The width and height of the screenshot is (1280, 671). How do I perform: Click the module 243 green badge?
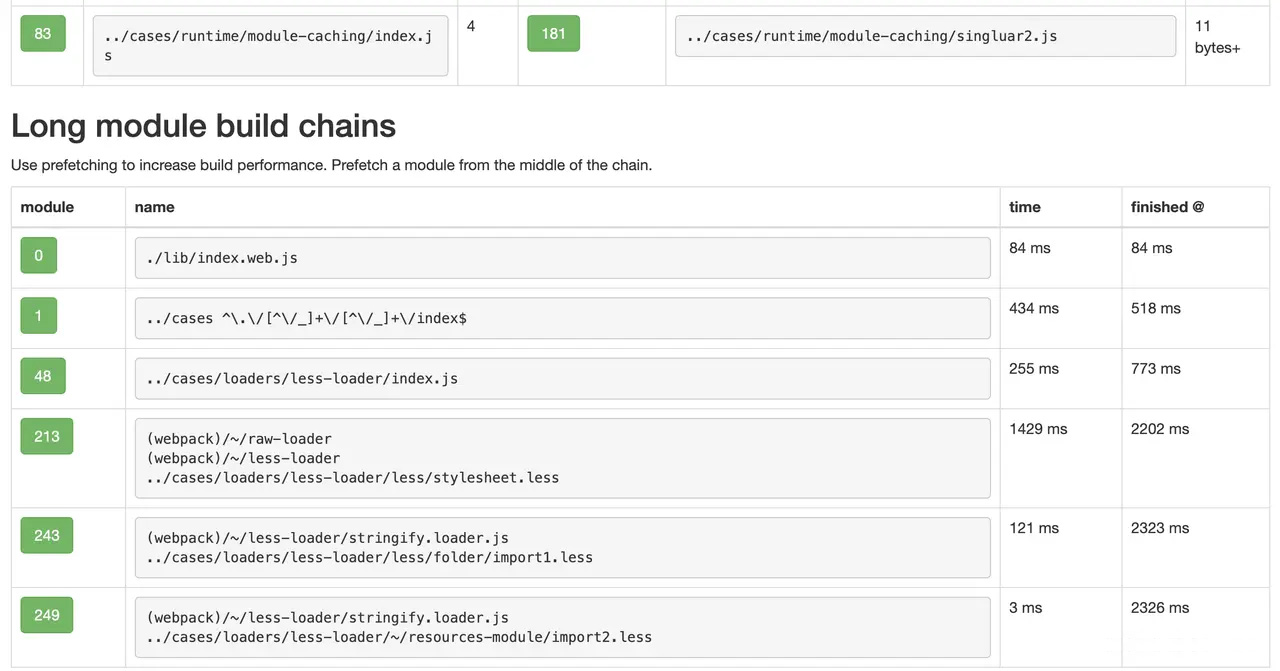click(46, 535)
